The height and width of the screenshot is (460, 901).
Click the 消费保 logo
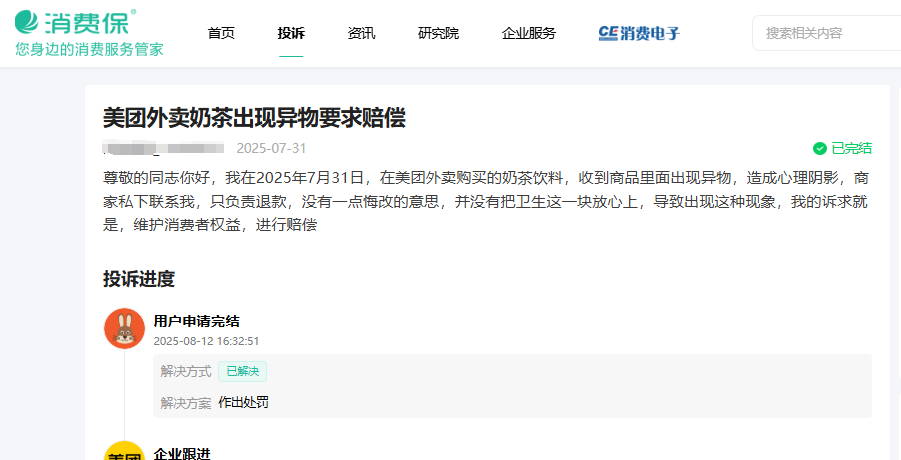(x=75, y=21)
